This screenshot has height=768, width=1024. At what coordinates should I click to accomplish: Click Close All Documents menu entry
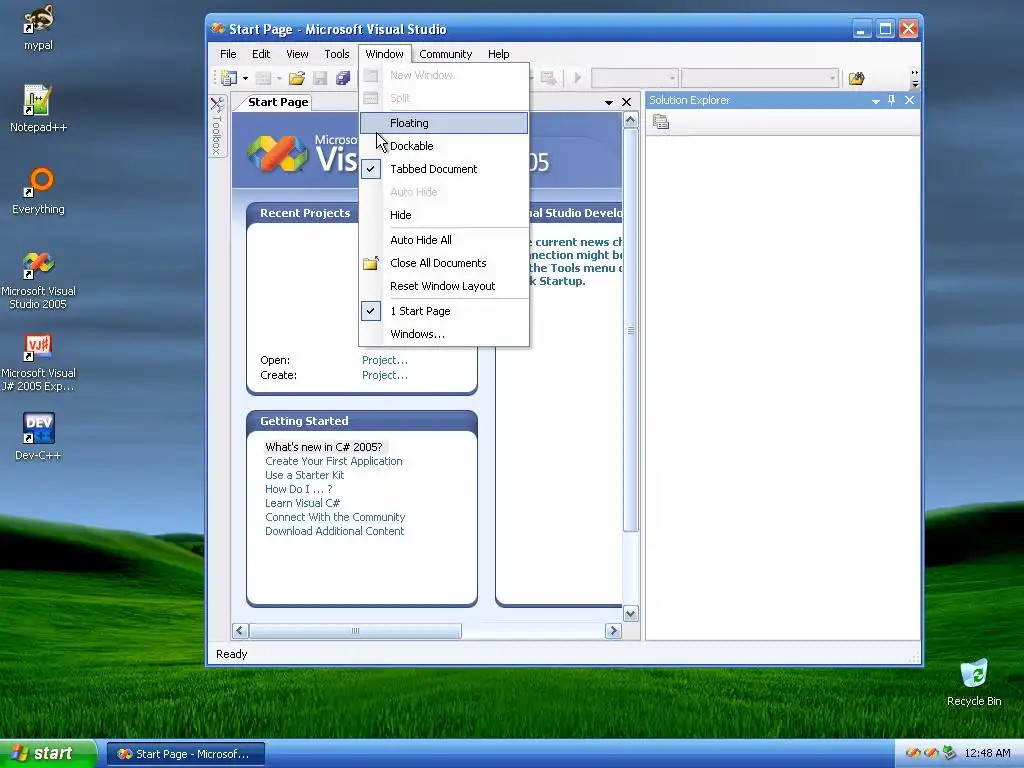444,263
